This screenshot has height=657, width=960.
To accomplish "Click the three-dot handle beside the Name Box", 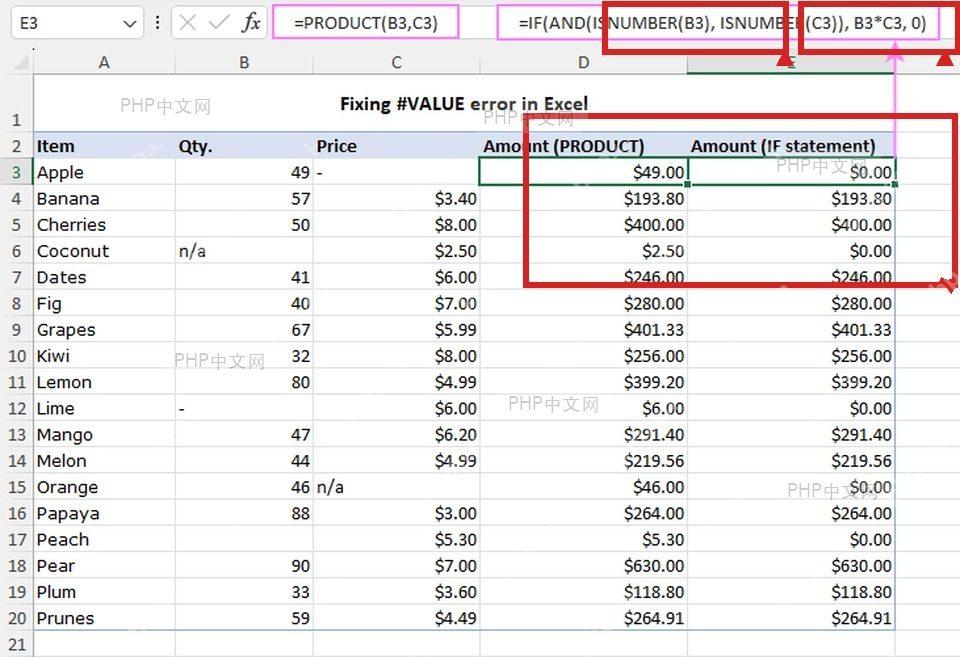I will point(158,23).
